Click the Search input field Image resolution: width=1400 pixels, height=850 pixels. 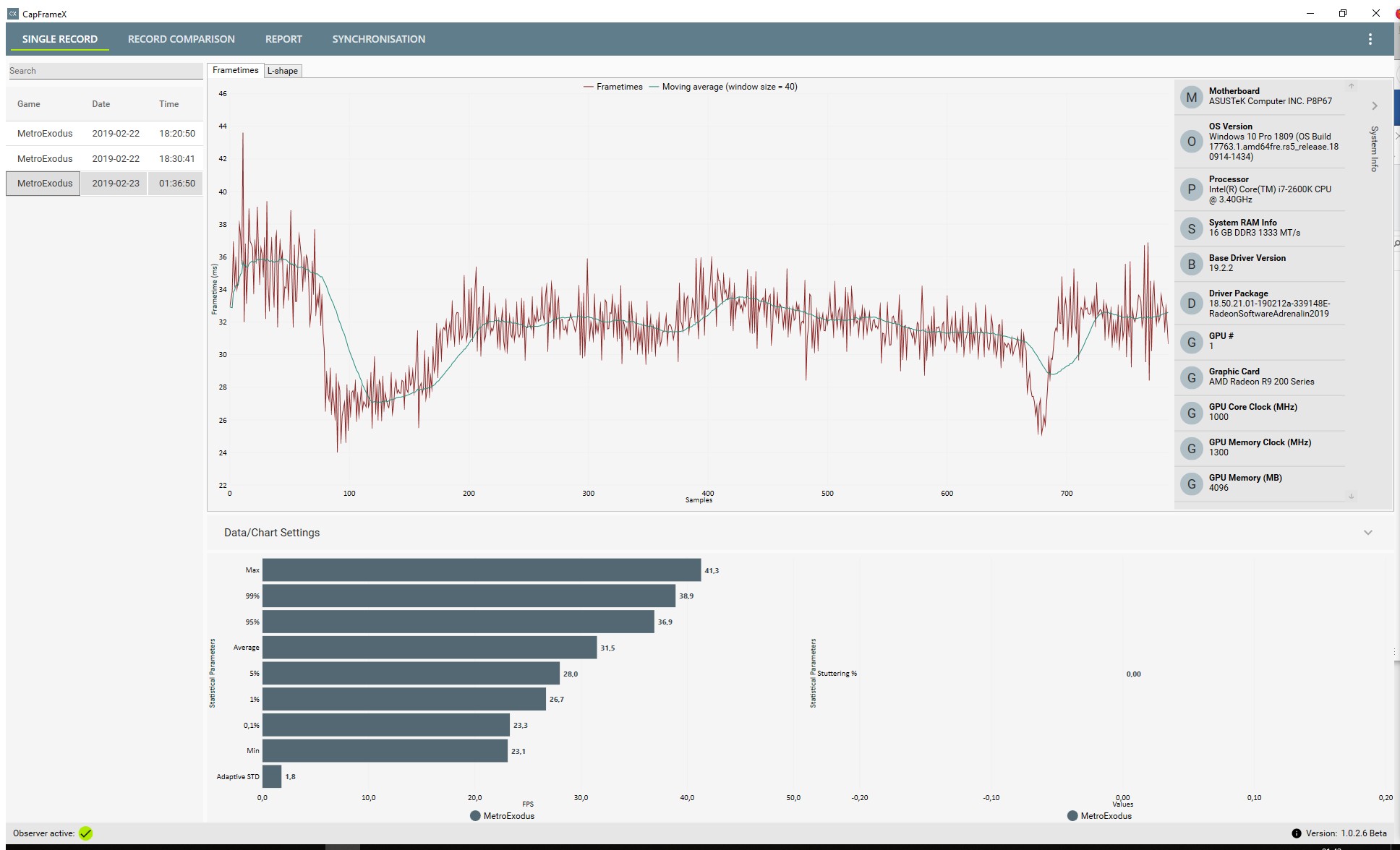(105, 71)
